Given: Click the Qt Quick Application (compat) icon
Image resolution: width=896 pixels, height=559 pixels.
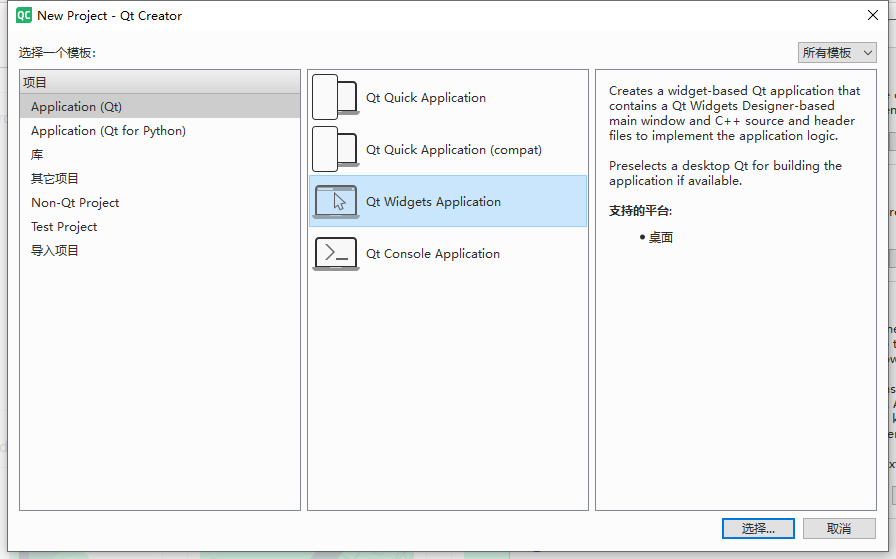Looking at the screenshot, I should click(x=335, y=149).
